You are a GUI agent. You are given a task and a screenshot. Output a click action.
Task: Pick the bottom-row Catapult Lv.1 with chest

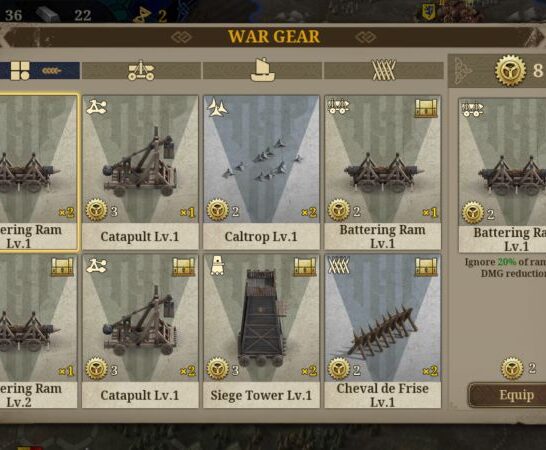[140, 331]
